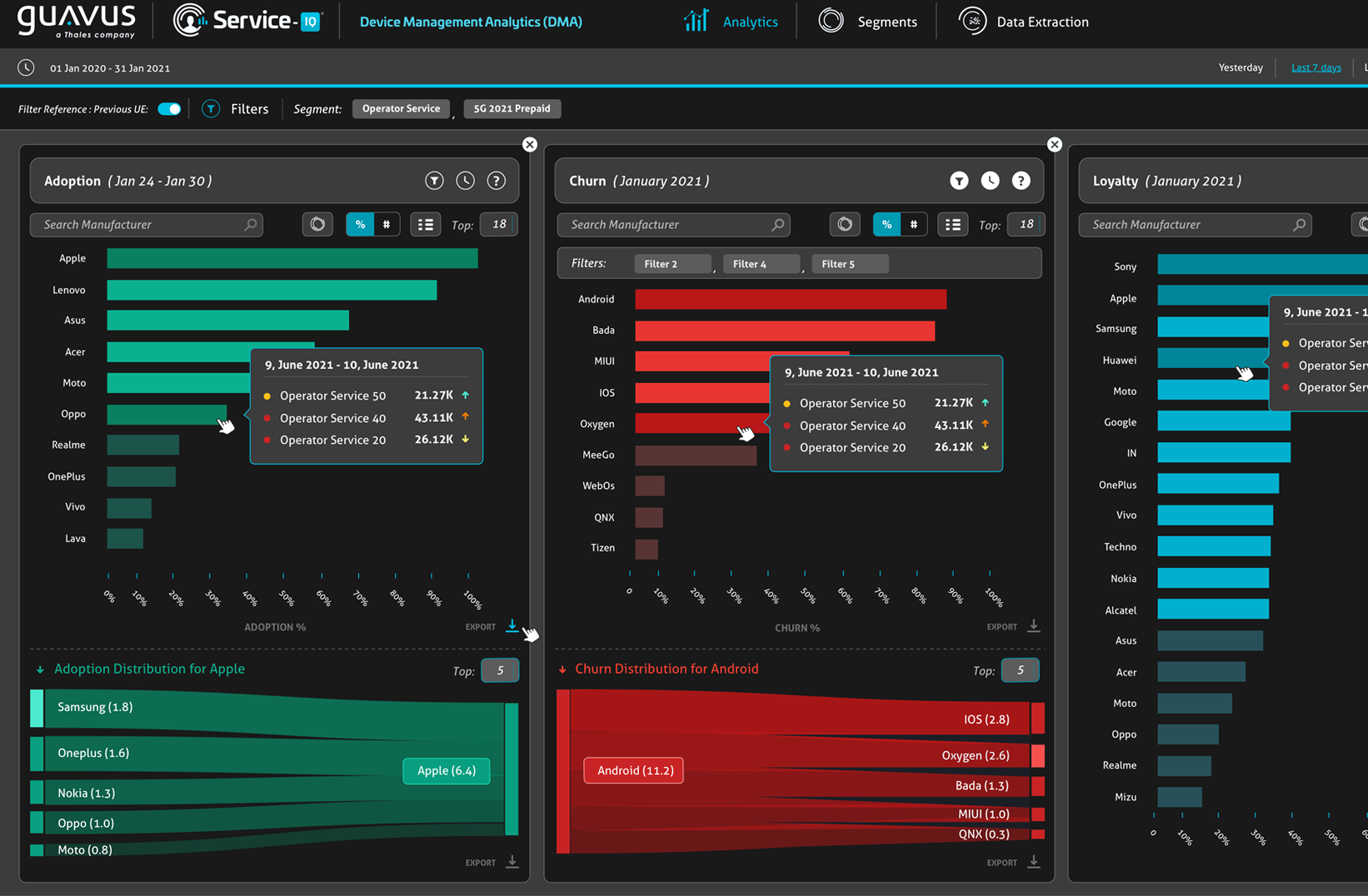Click the help question mark in Adoption panel
Image resolution: width=1368 pixels, height=896 pixels.
[496, 181]
